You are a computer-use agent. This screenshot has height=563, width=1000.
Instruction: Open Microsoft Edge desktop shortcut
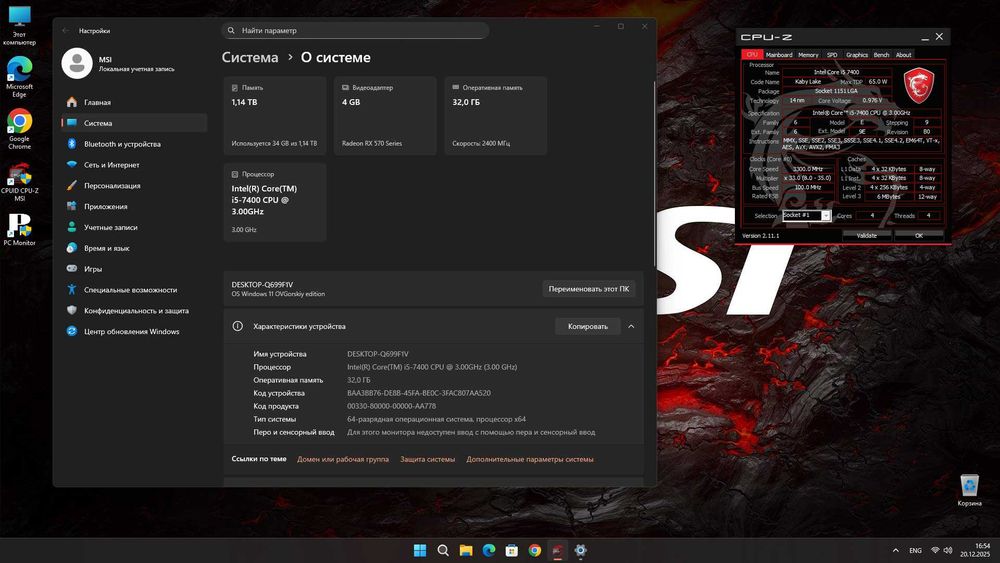tap(19, 77)
